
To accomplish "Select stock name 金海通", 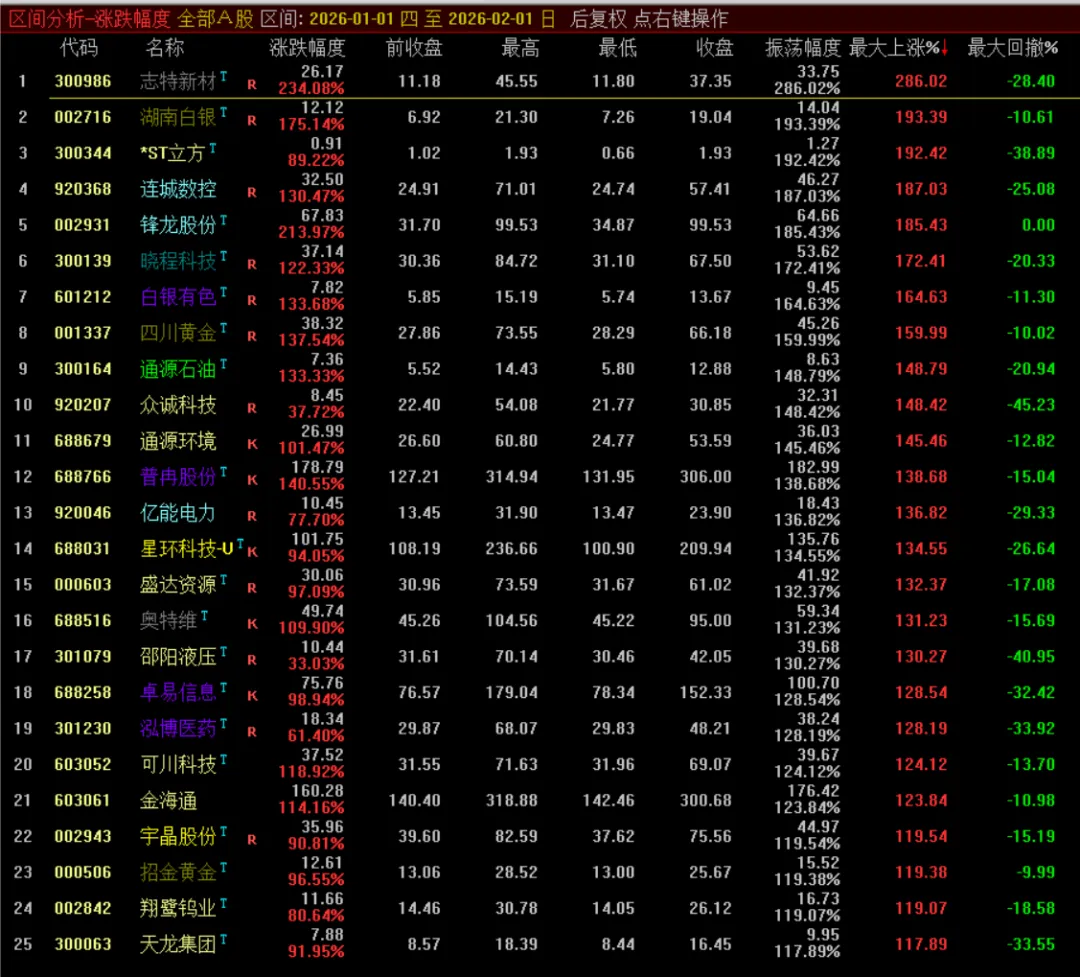I will [x=169, y=801].
